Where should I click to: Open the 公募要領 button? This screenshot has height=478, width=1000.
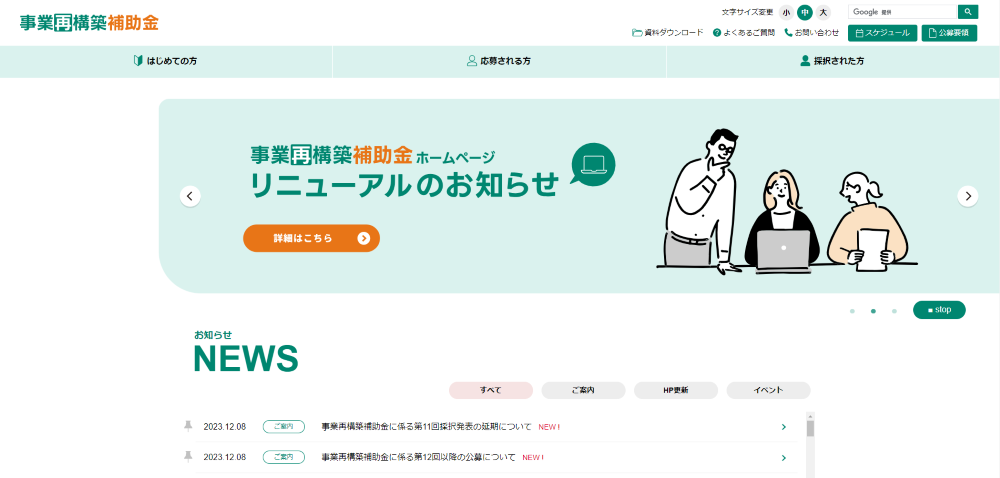949,33
